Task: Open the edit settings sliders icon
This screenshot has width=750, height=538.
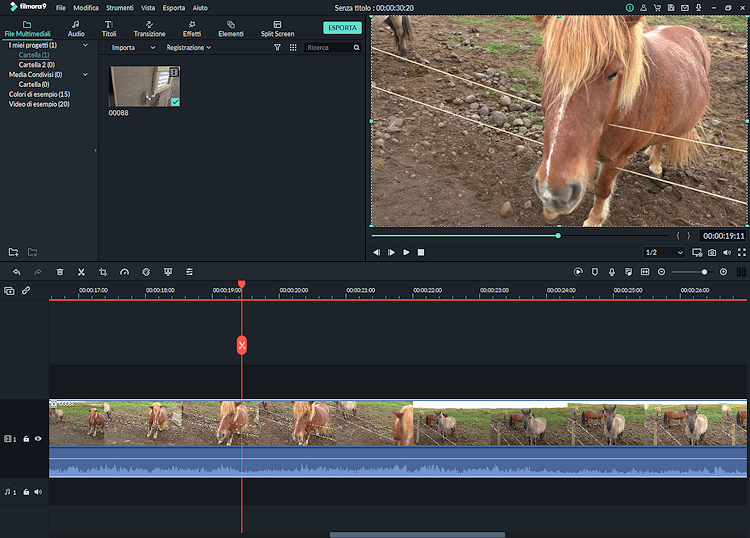Action: point(189,272)
